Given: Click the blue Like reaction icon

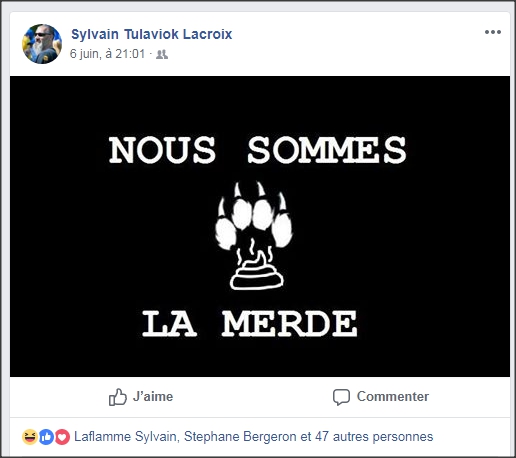Looking at the screenshot, I should coord(46,437).
